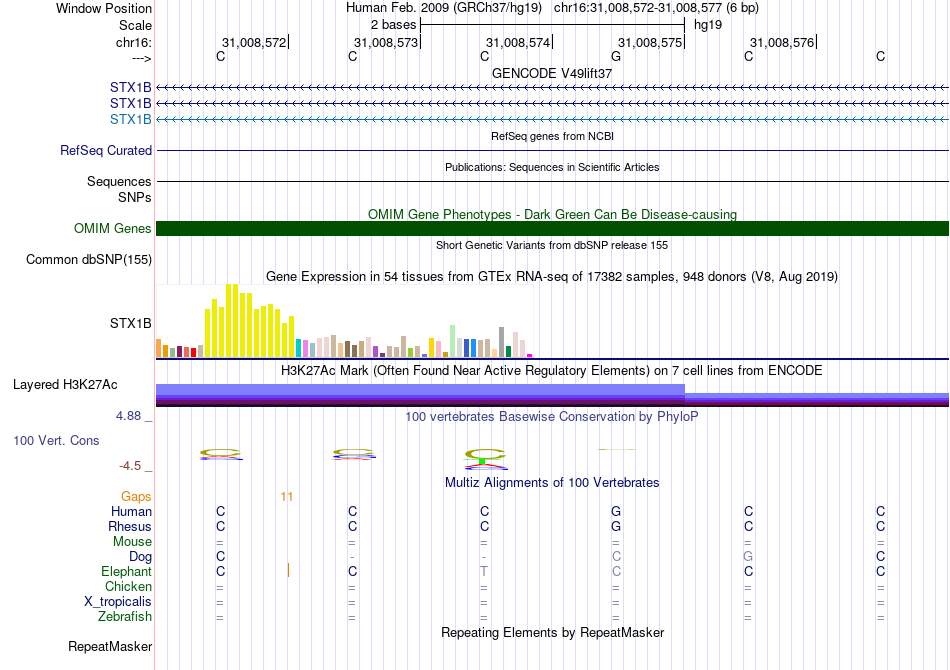Click the orange Gaps label

(x=136, y=497)
